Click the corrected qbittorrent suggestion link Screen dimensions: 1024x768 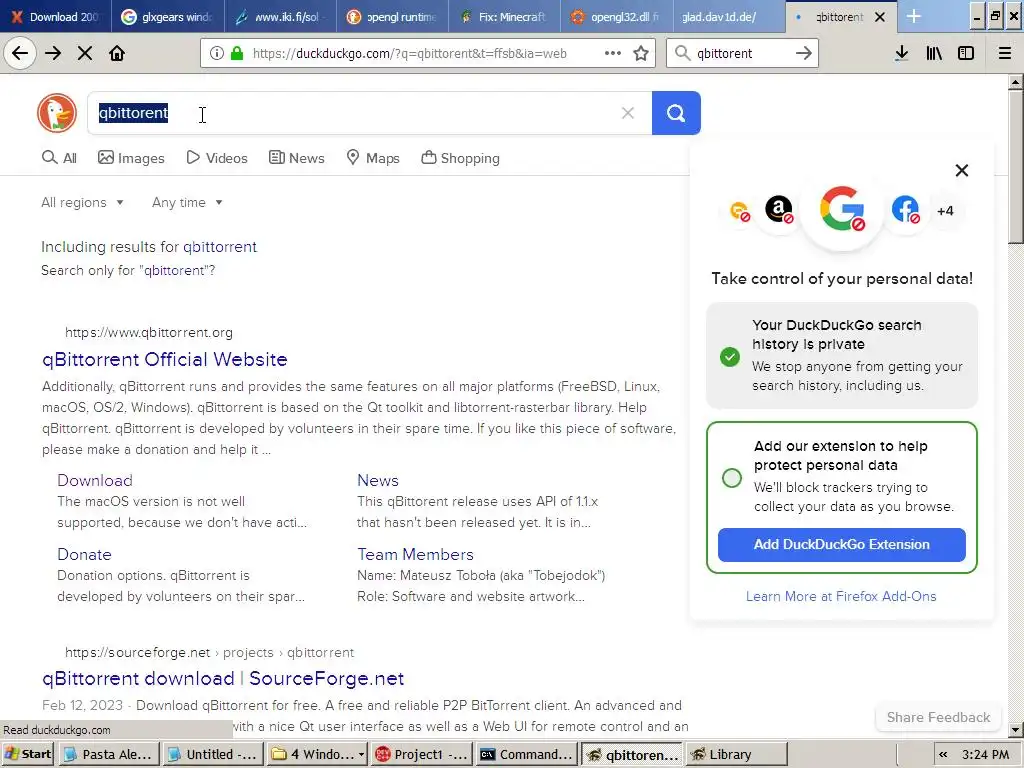pyautogui.click(x=219, y=247)
